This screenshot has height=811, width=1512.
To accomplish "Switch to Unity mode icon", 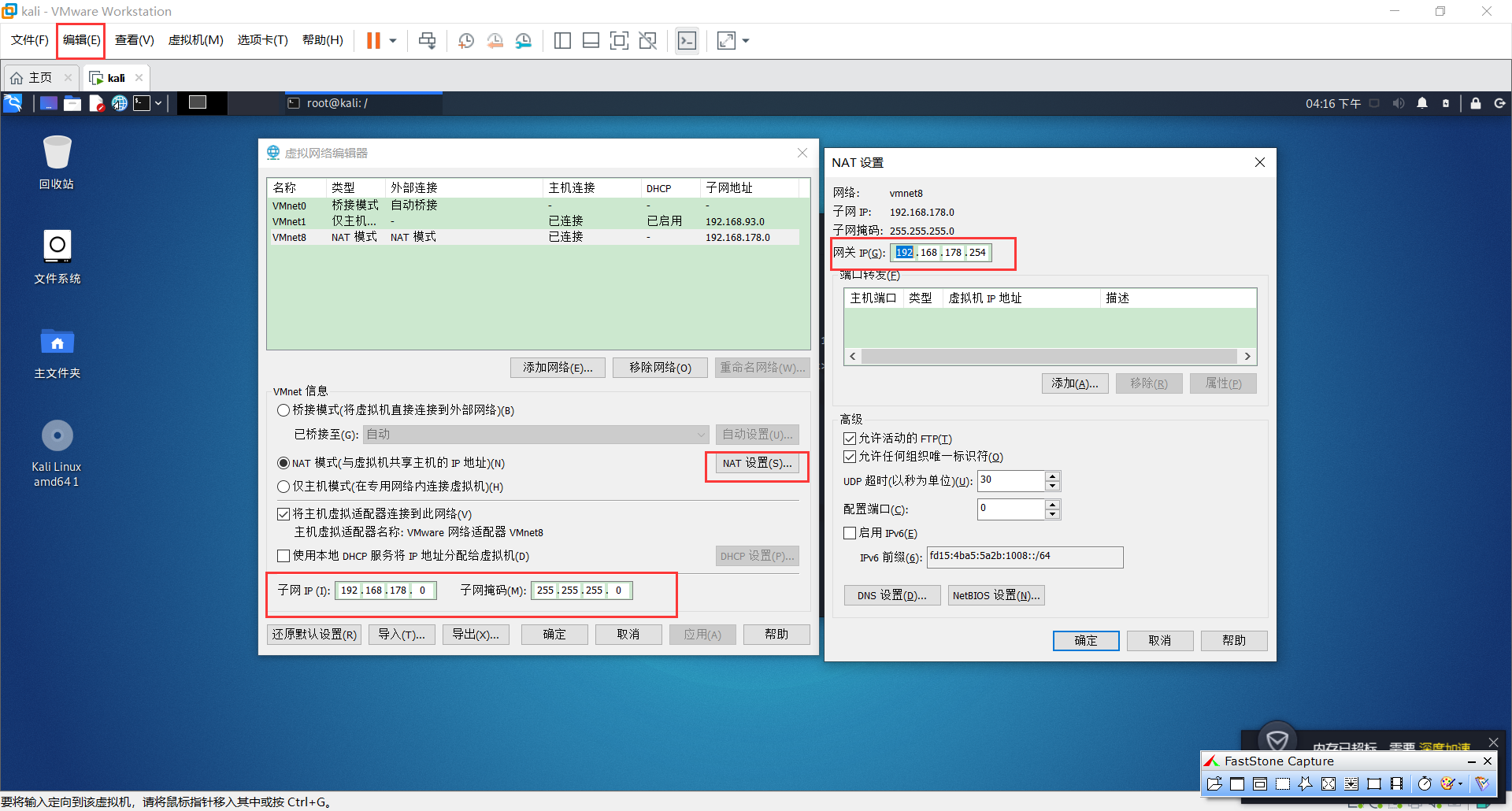I will tap(647, 40).
